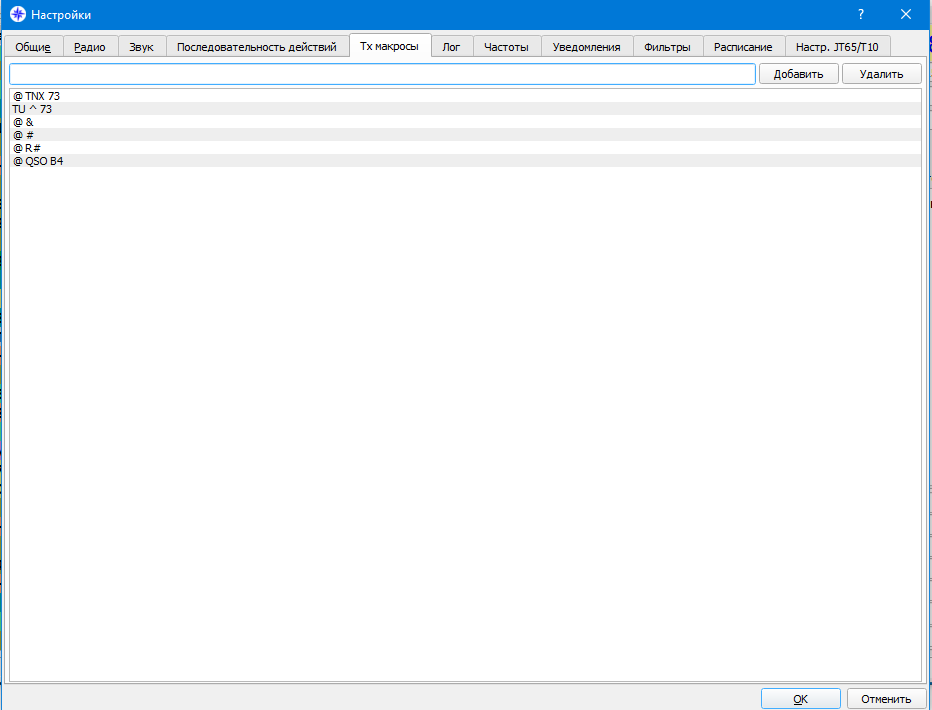Select the Tx макросы tab

pos(390,46)
